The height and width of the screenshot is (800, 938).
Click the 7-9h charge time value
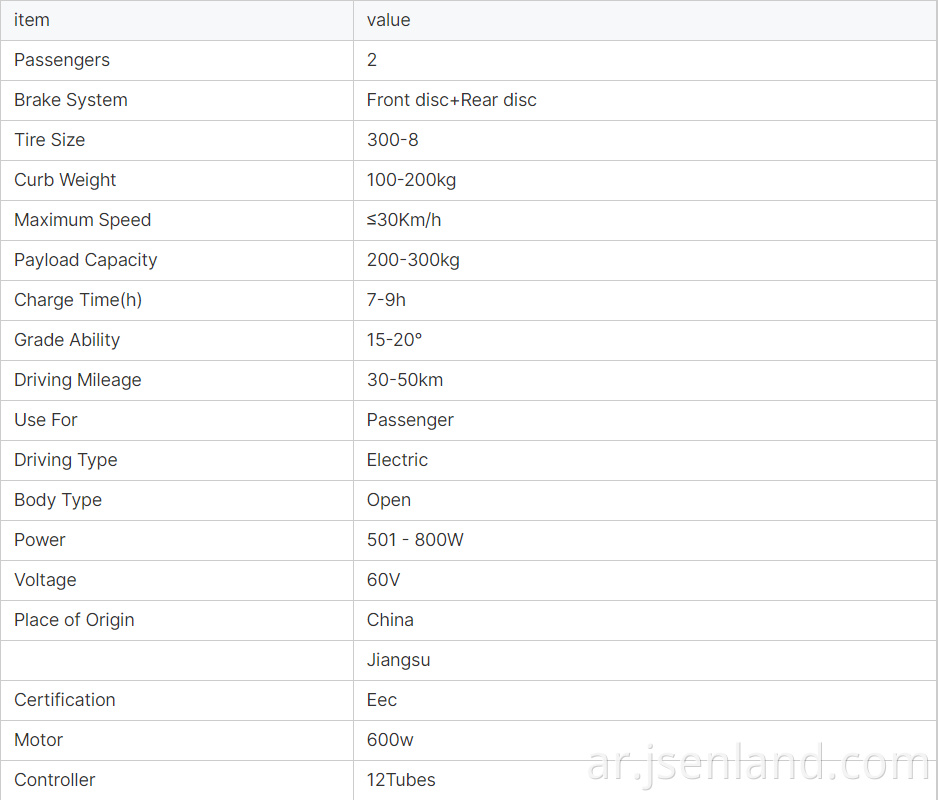(386, 300)
